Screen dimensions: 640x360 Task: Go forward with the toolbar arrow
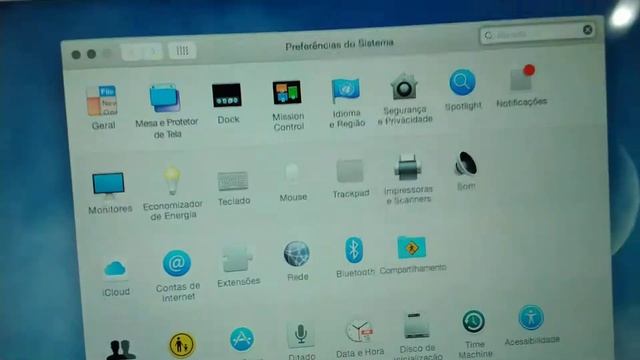point(153,51)
